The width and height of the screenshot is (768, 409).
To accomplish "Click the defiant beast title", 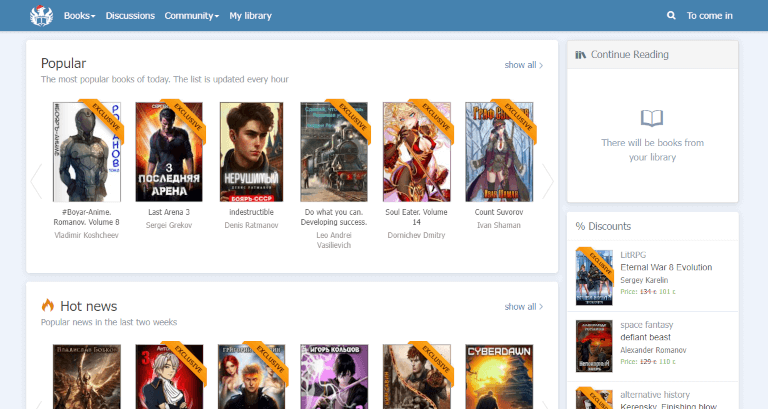I will (646, 337).
